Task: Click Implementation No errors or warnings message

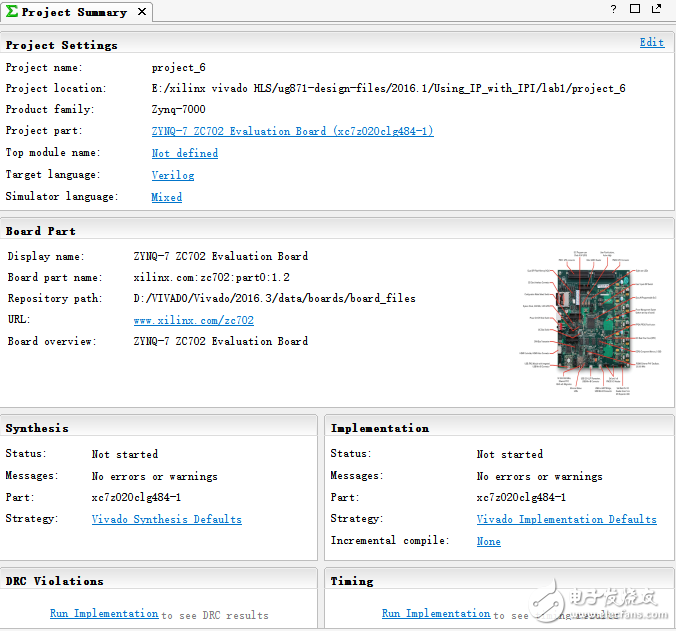Action: point(539,476)
